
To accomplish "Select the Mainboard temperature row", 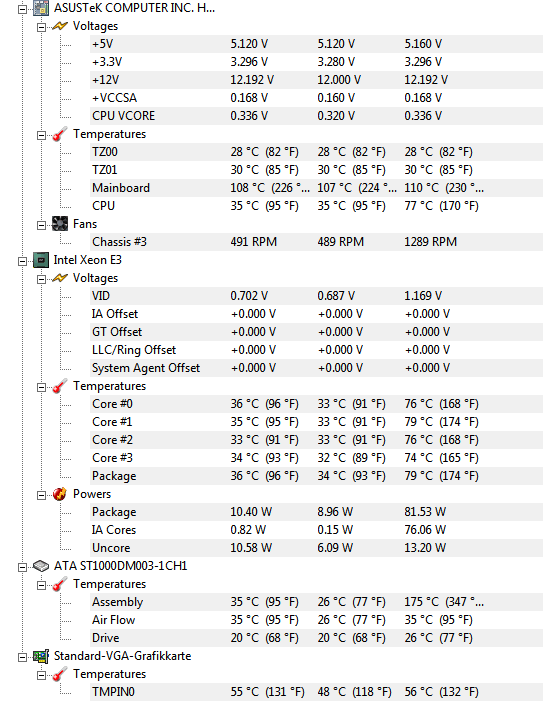I will [x=316, y=188].
